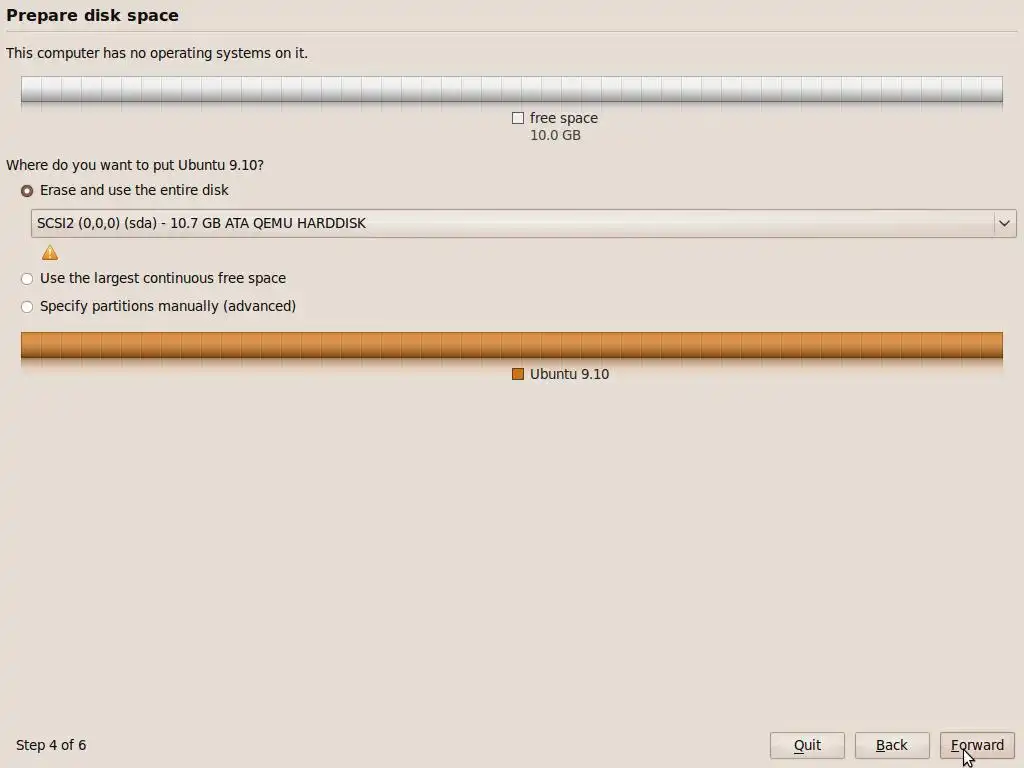Click the Step 4 of 6 indicator
Screen dimensions: 1024x768
(51, 745)
